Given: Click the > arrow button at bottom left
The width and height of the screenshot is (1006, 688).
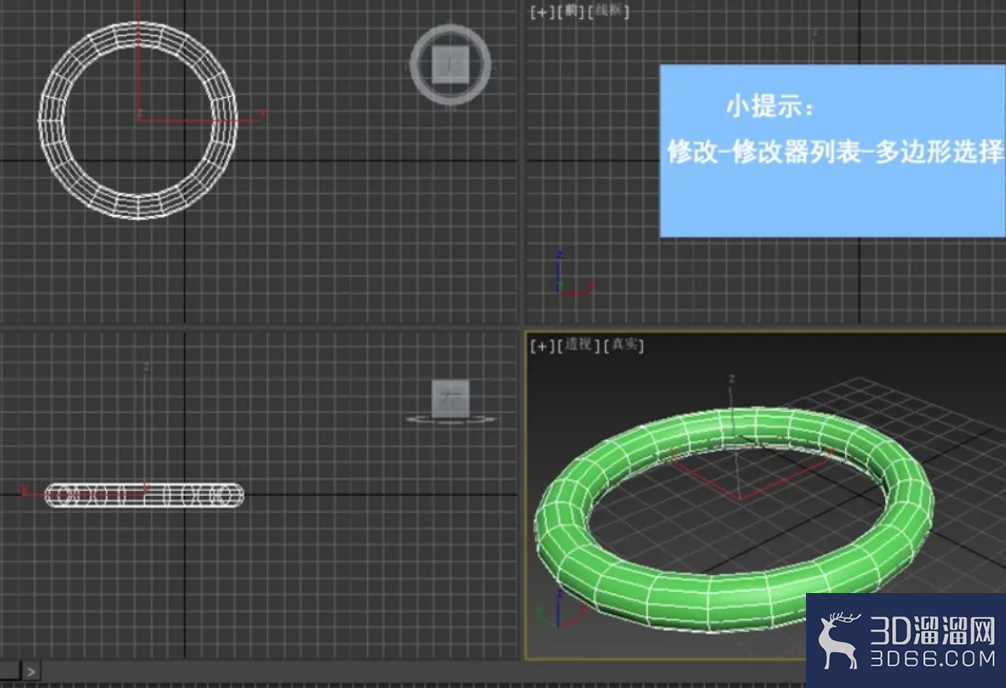Looking at the screenshot, I should click(31, 672).
